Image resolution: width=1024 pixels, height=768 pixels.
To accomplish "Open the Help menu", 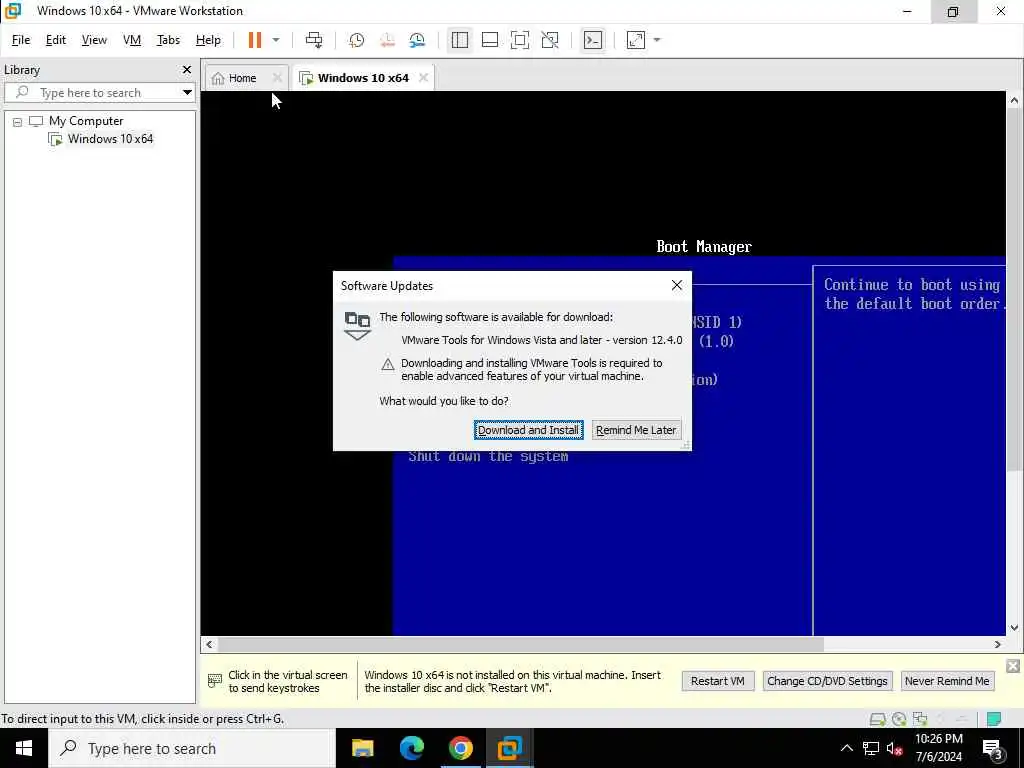I will point(208,40).
